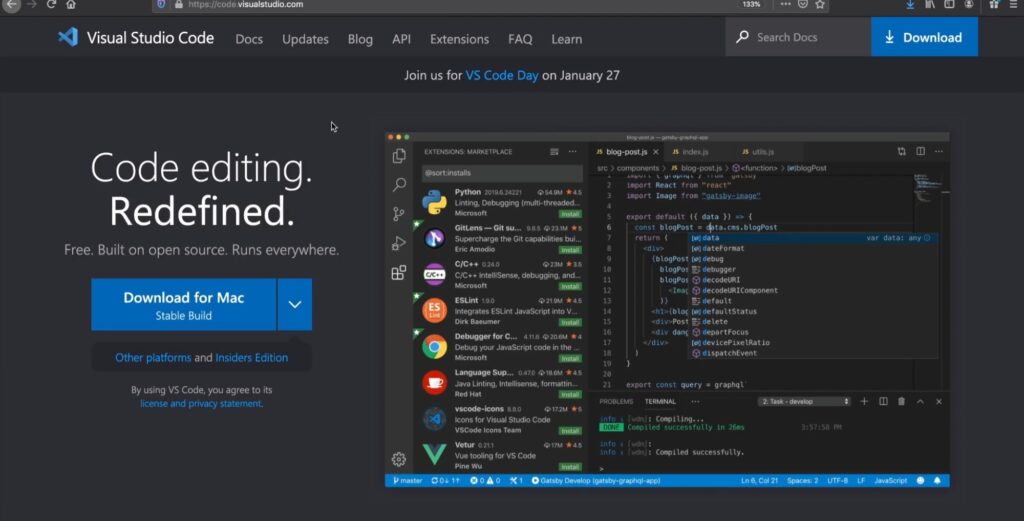This screenshot has width=1024, height=521.
Task: Install the ESLint extension in screenshot
Action: [x=569, y=323]
